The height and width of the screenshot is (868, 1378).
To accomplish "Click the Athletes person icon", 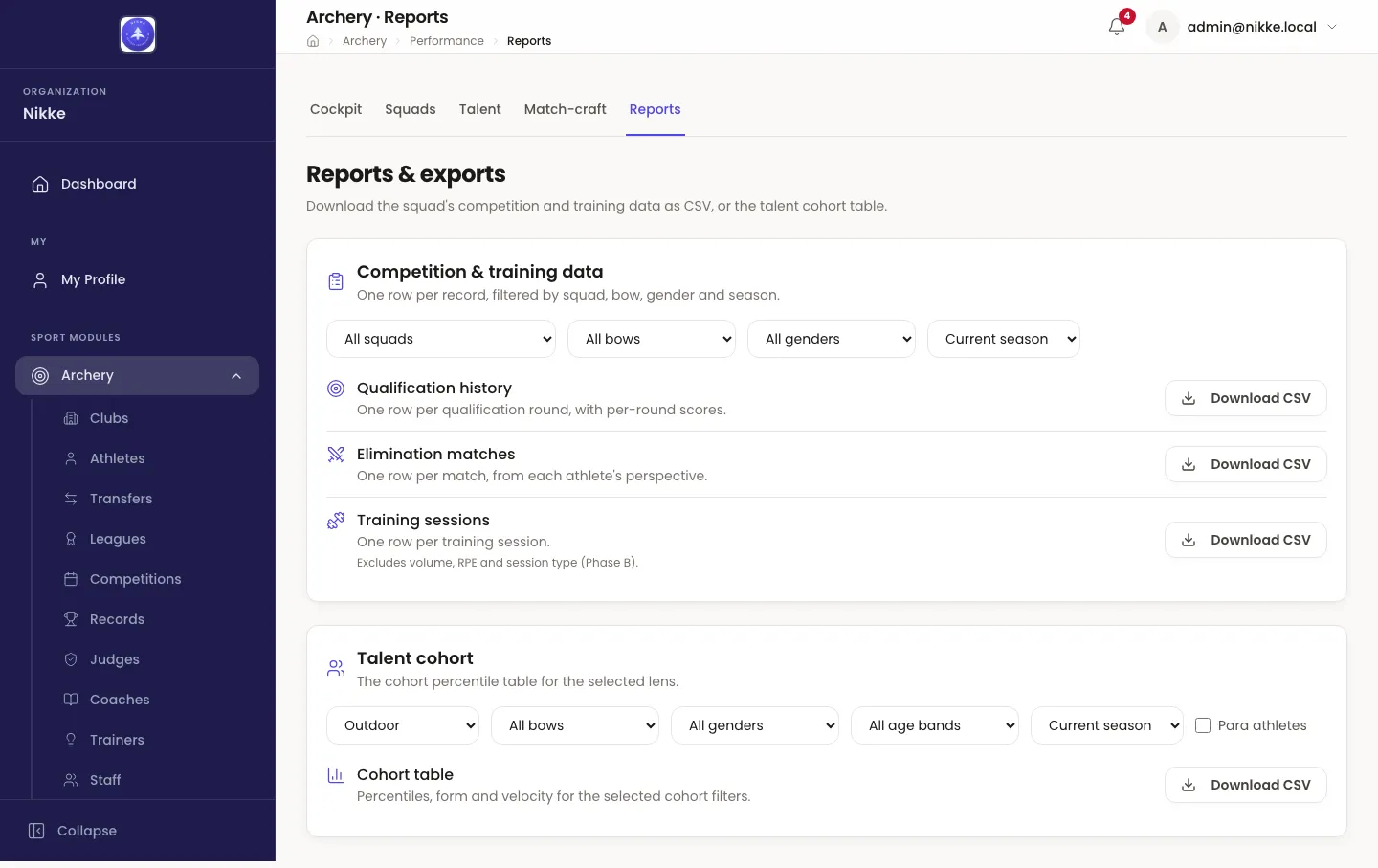I will (x=71, y=458).
